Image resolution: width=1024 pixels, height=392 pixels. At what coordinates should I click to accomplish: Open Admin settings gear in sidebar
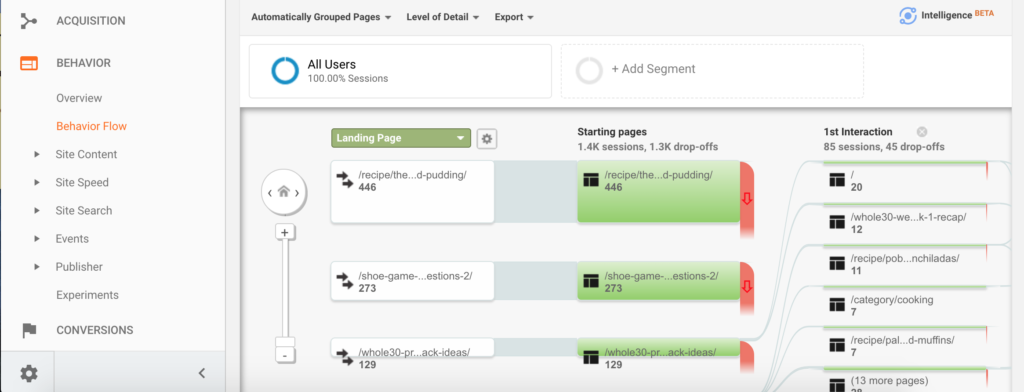pyautogui.click(x=28, y=374)
